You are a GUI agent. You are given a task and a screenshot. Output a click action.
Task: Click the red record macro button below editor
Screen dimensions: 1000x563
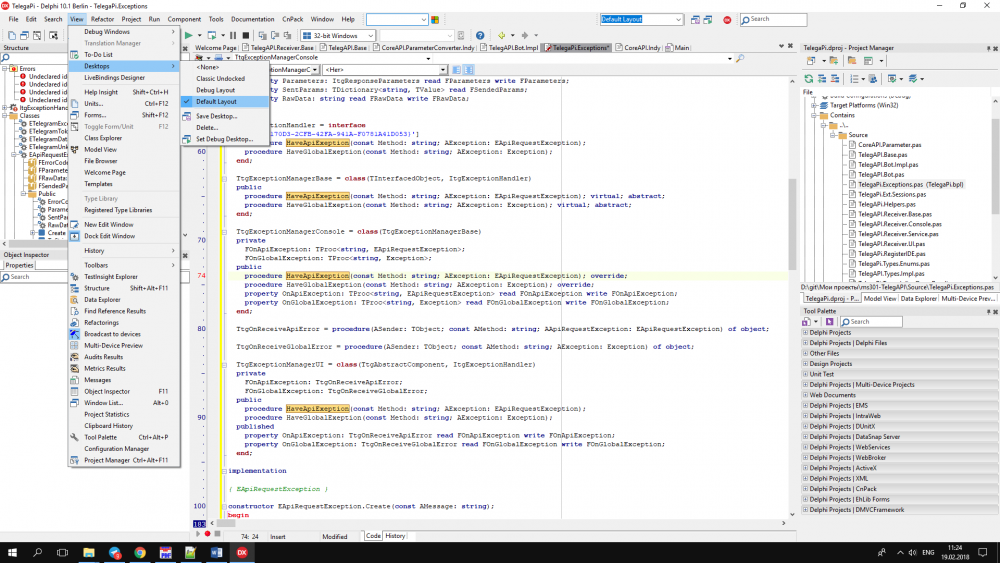click(207, 534)
